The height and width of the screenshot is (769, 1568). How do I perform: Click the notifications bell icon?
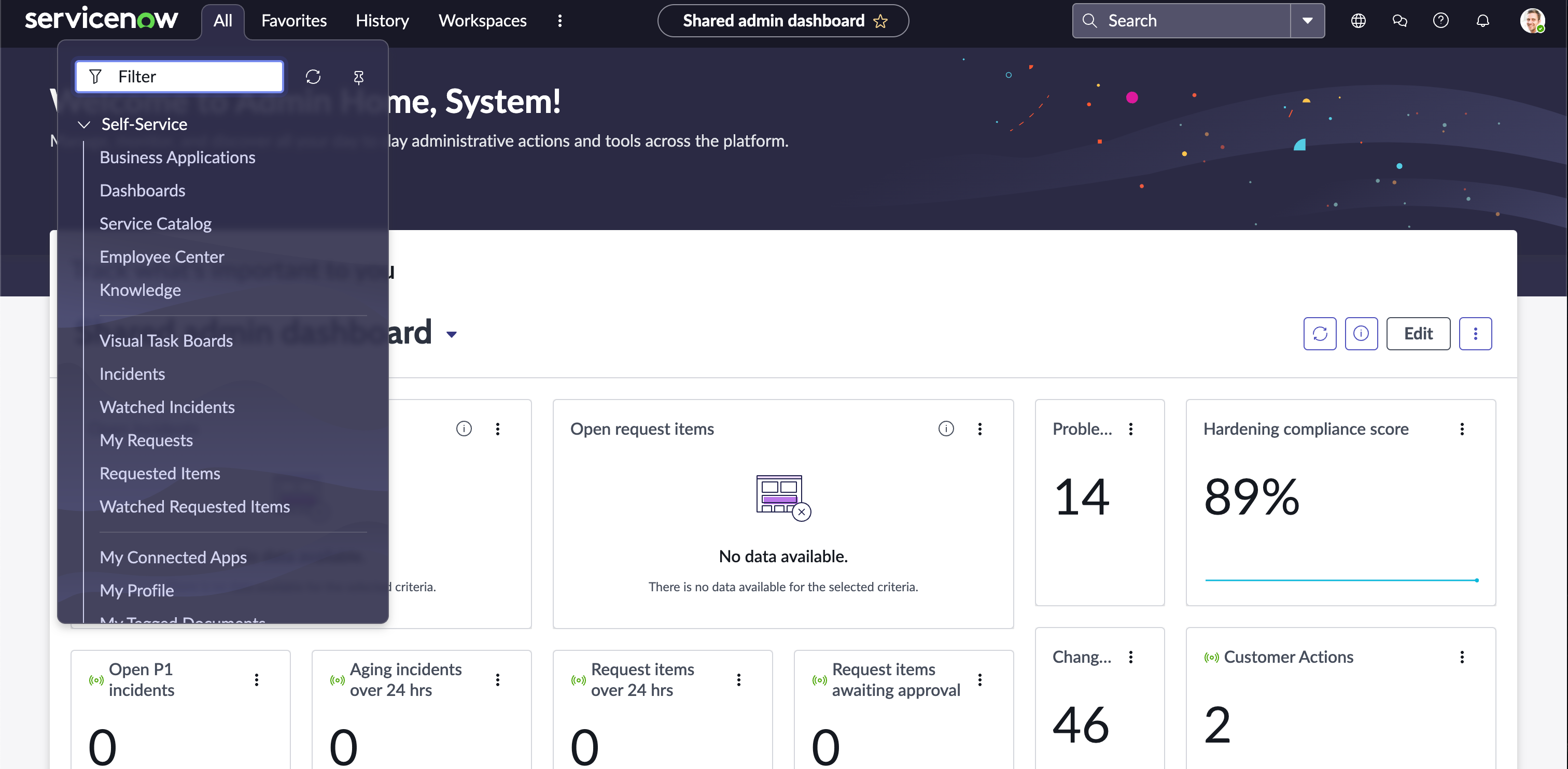click(1483, 21)
